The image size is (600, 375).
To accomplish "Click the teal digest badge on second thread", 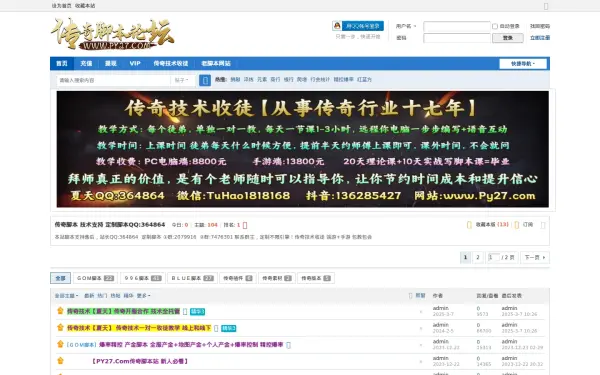I will [x=229, y=328].
